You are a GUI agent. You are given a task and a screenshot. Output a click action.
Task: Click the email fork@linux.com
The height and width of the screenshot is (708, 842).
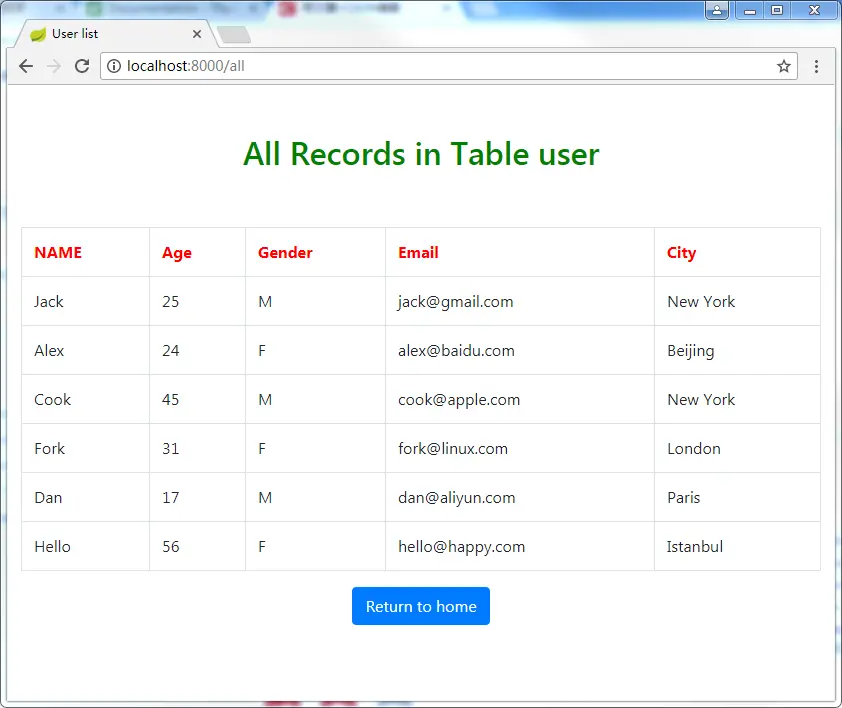(453, 449)
